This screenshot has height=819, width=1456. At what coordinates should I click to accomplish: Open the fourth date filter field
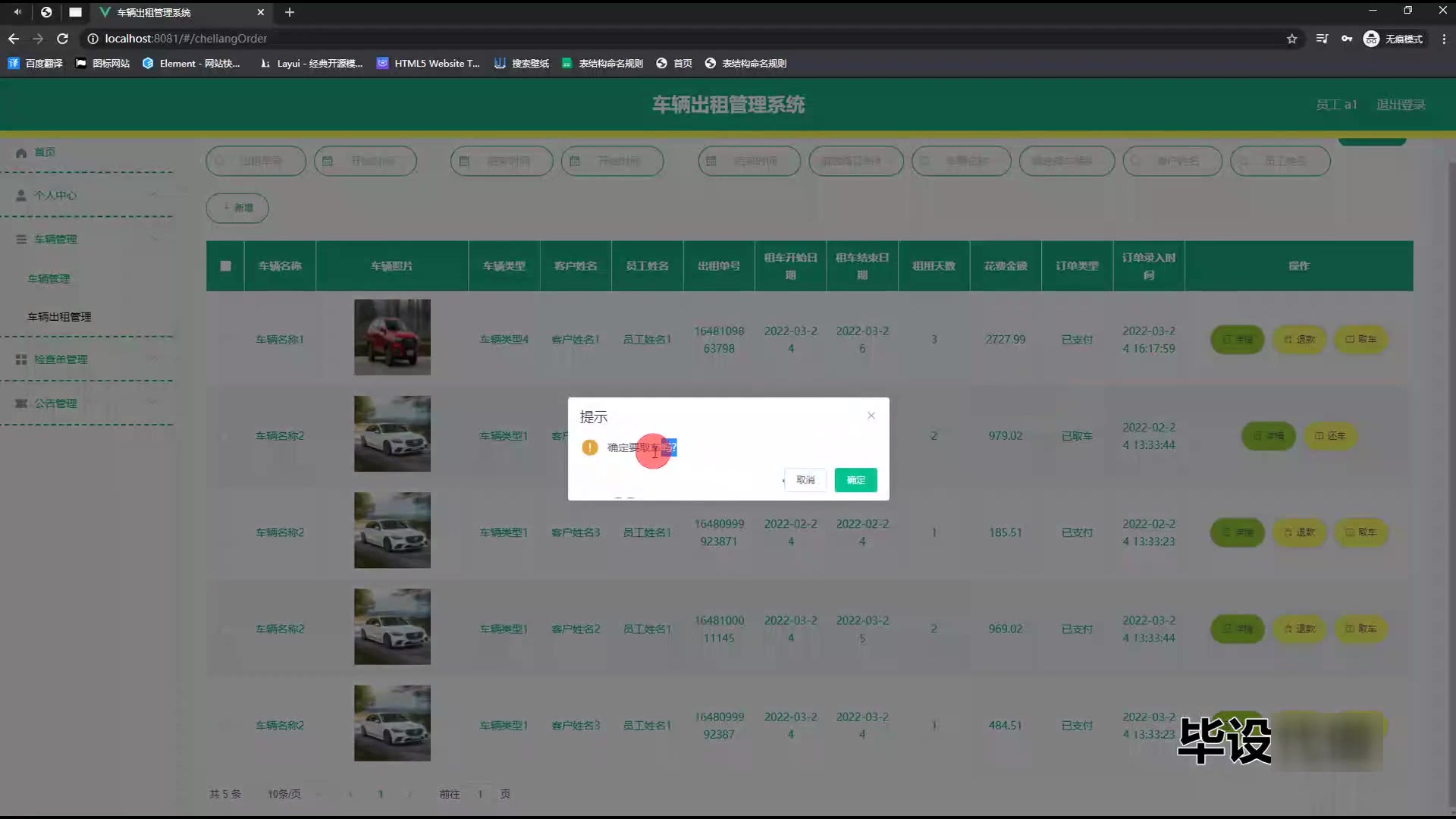coord(749,162)
